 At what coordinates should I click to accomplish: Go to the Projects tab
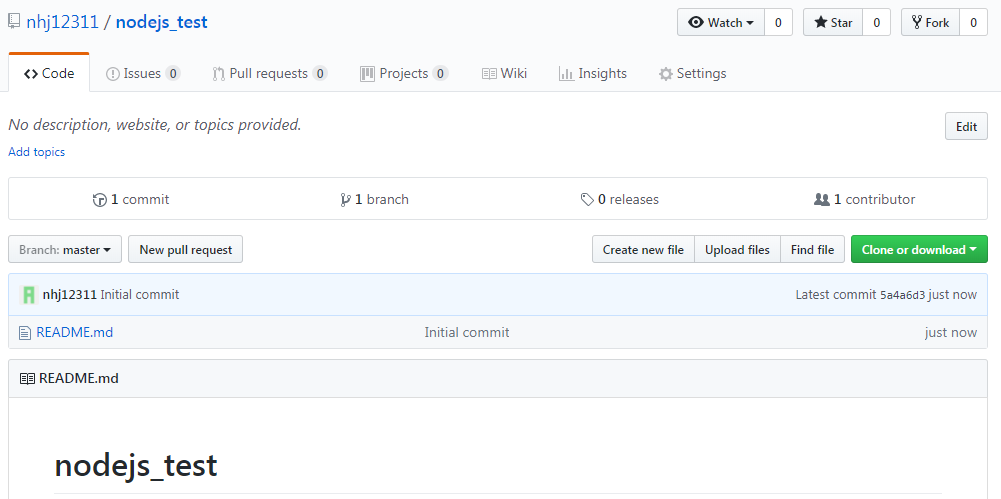point(403,73)
